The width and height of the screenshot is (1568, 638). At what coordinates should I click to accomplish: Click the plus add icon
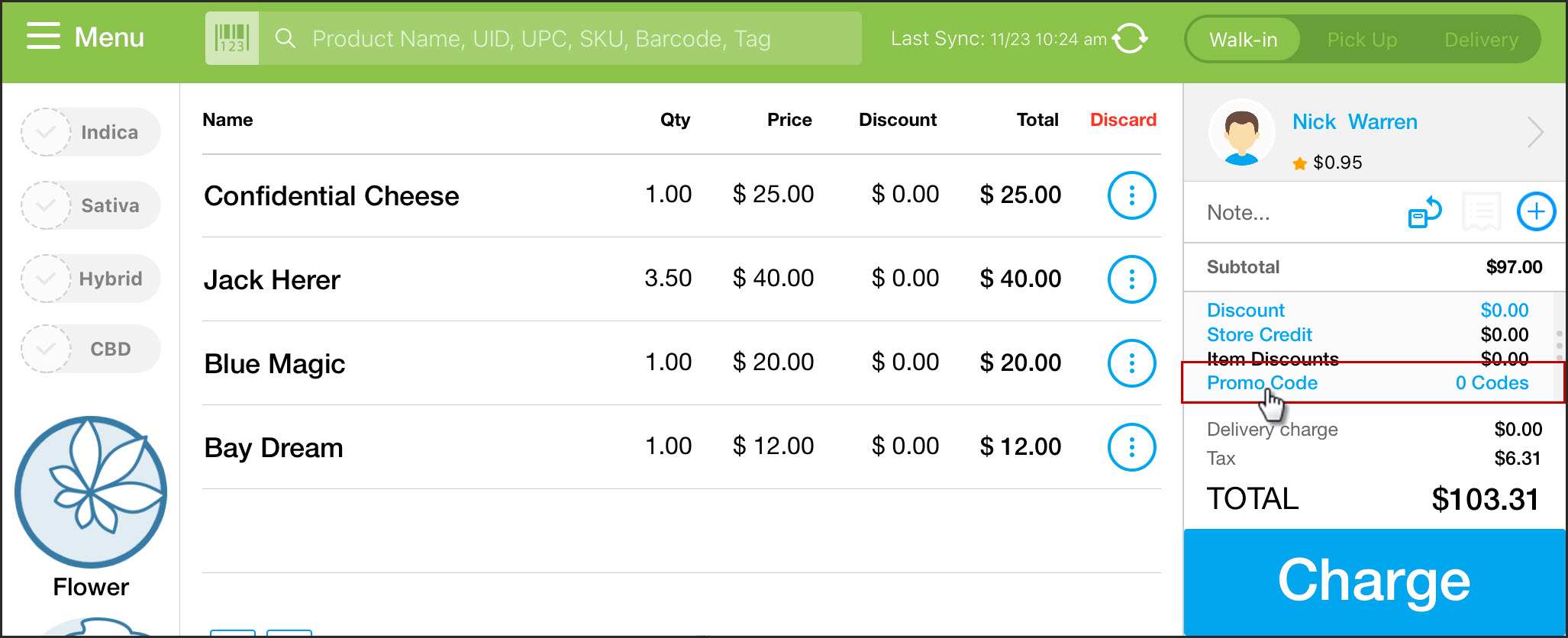(1536, 211)
